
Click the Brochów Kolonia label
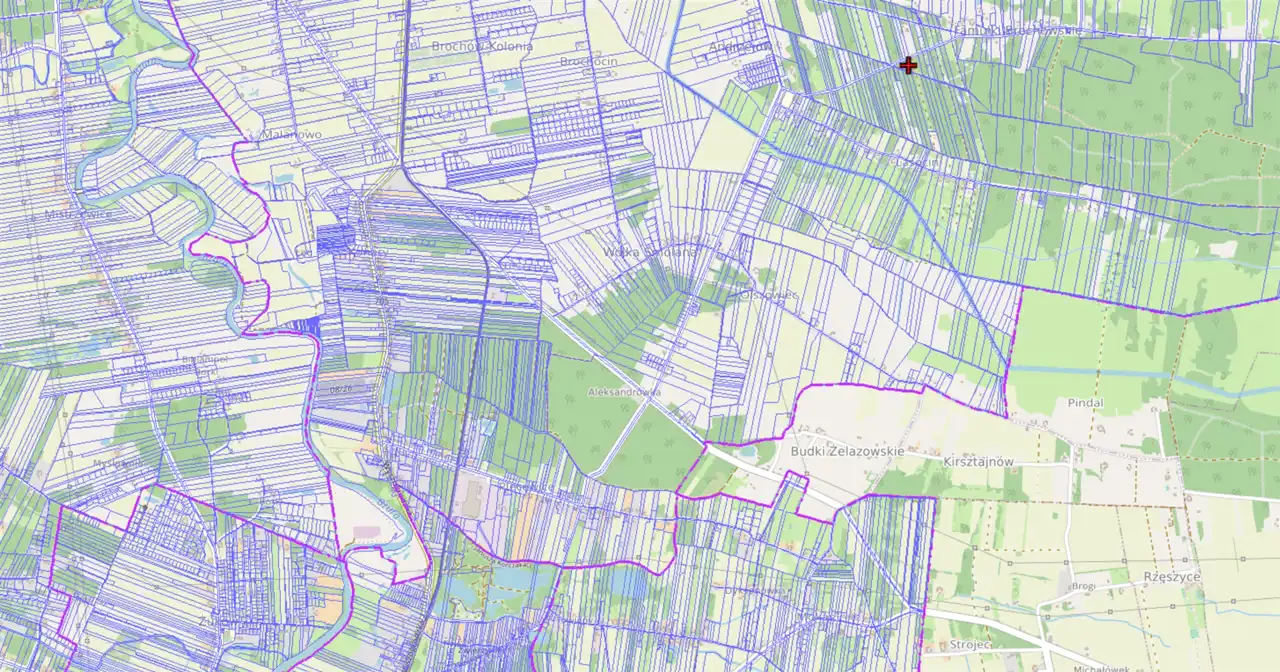(x=482, y=46)
